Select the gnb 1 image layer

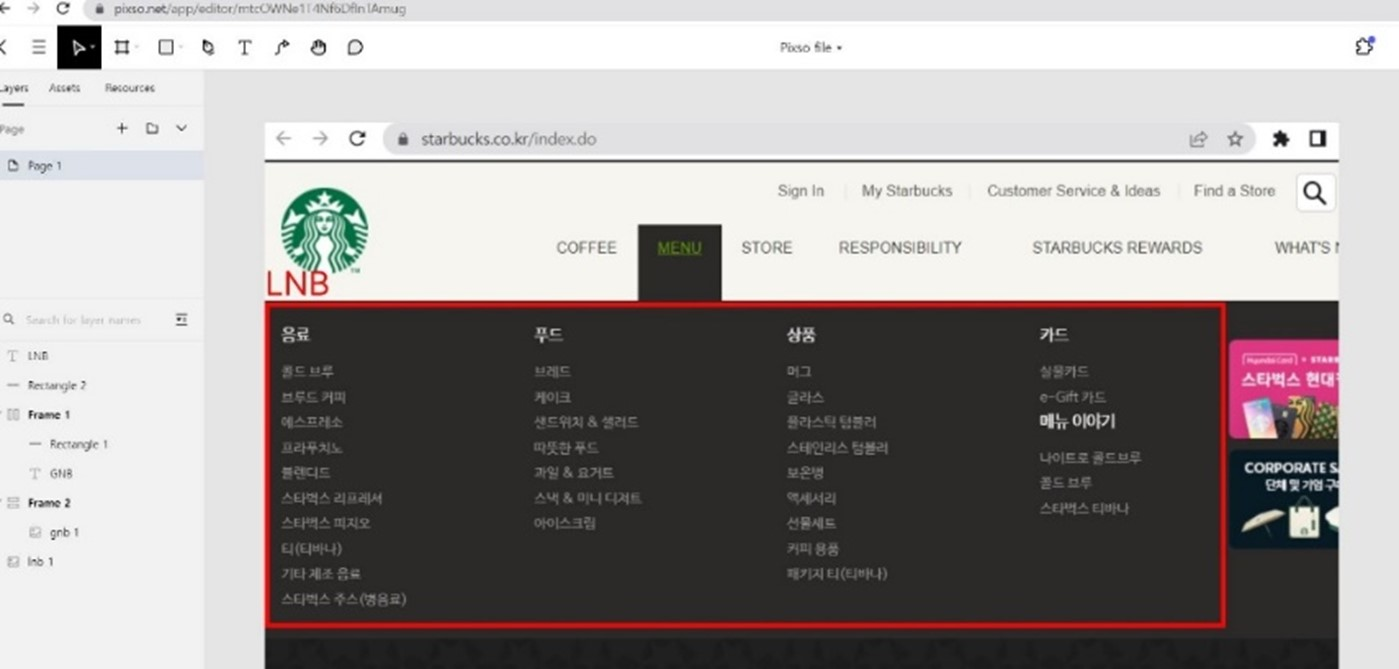tap(101, 532)
